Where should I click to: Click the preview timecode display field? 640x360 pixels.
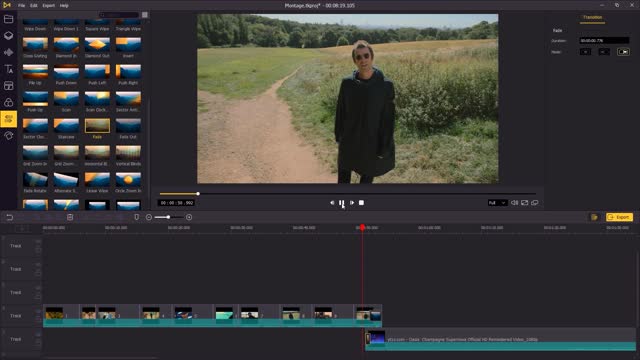[176, 203]
